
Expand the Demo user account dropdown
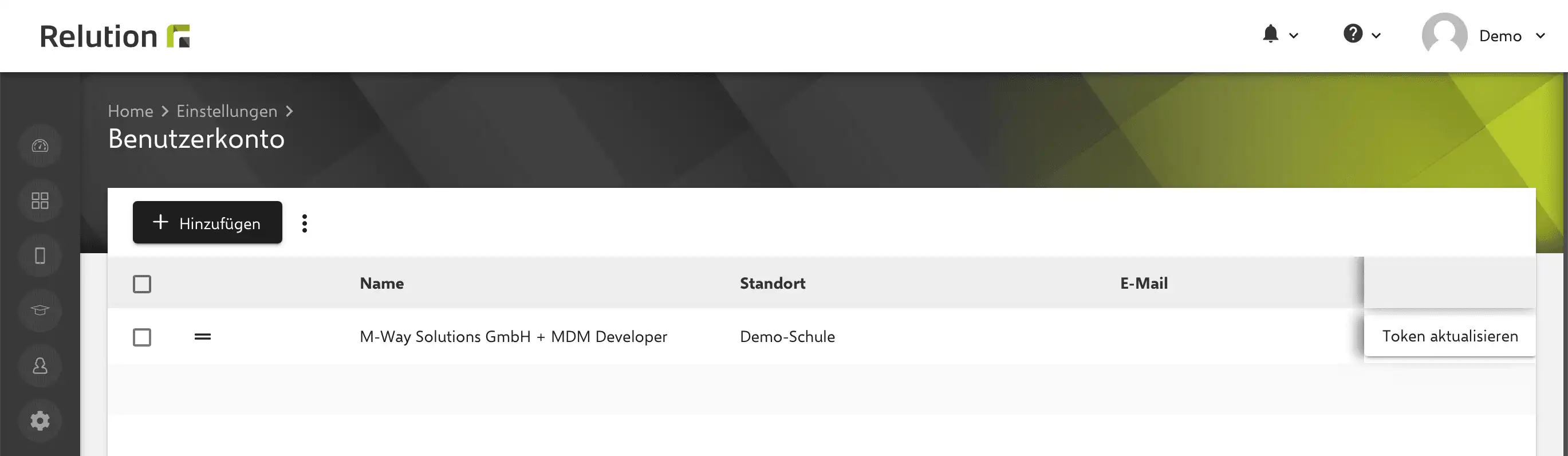coord(1484,36)
